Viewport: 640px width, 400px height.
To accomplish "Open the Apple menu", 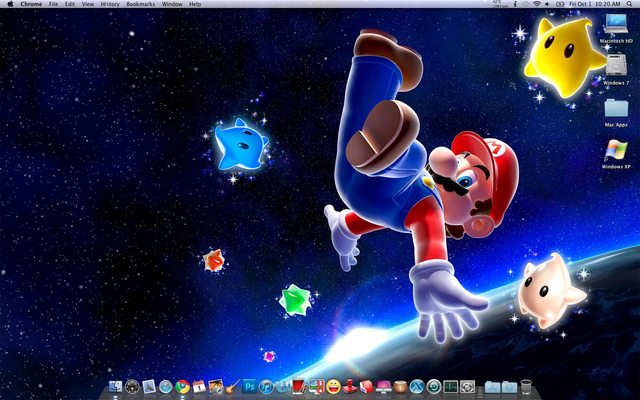I will (x=10, y=4).
